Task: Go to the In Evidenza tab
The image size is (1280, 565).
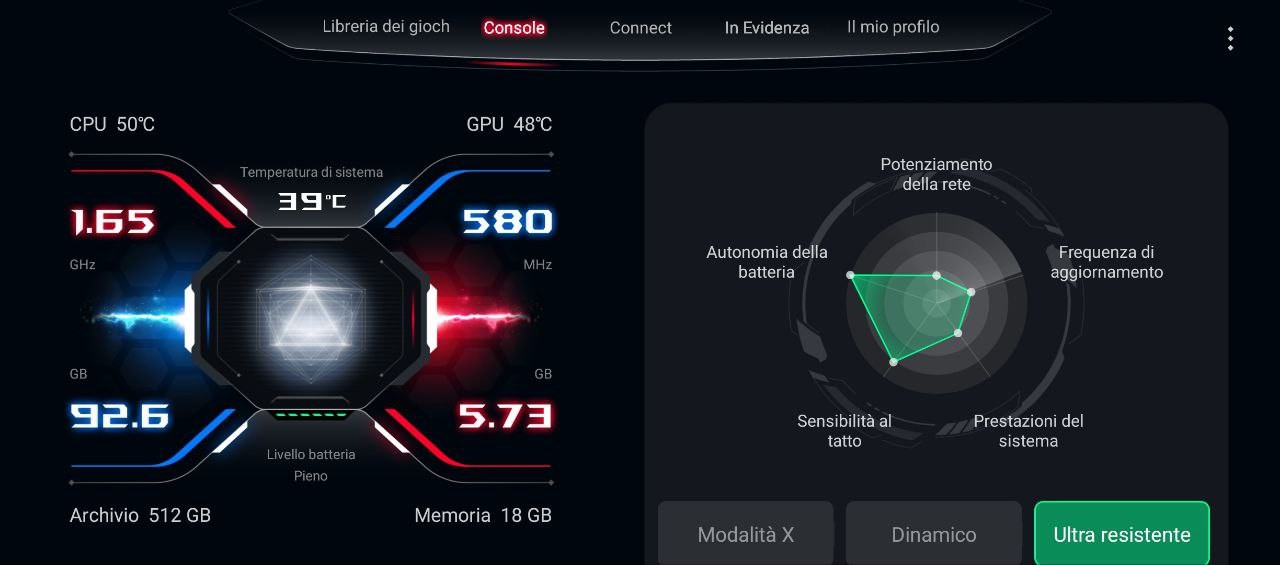Action: pyautogui.click(x=767, y=28)
